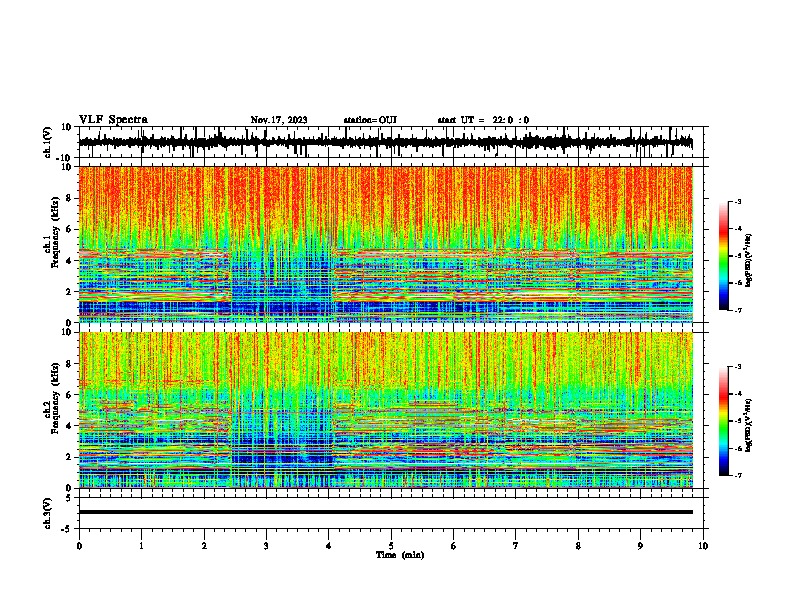Select the "start UT = 22:0 :0" text
The image size is (792, 612).
[x=483, y=120]
